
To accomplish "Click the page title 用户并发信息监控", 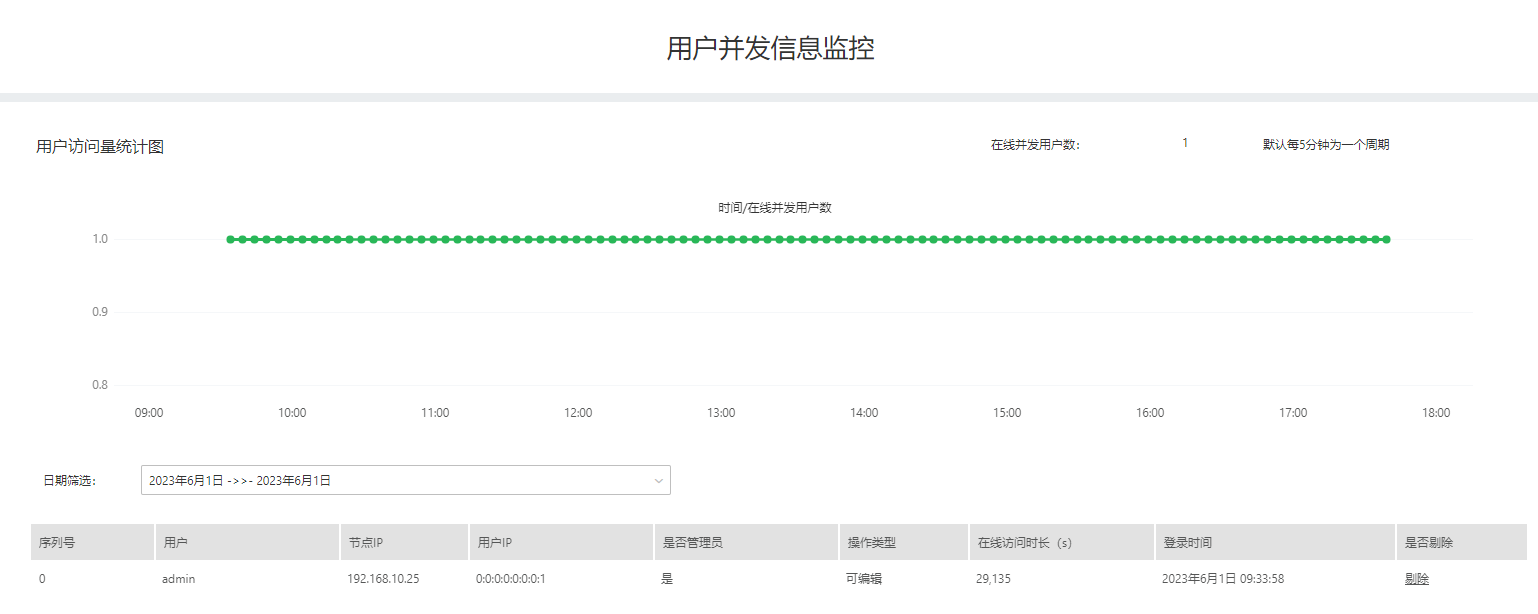I will [x=769, y=46].
